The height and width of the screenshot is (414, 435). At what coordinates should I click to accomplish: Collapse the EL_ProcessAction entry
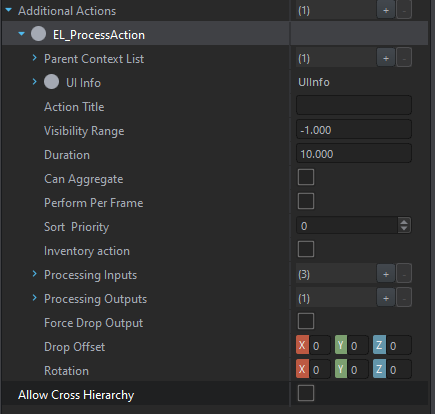tap(22, 34)
